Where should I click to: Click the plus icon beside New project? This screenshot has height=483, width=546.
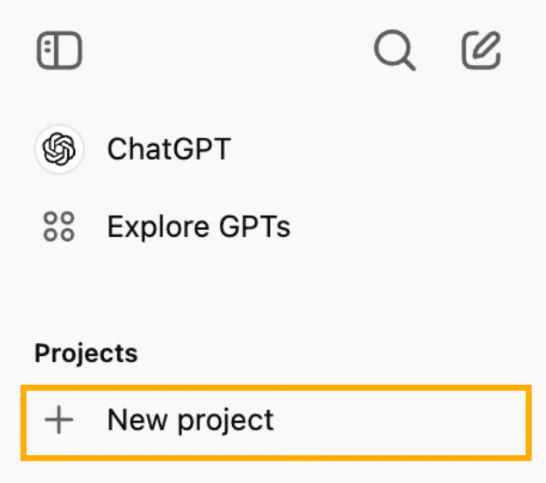click(x=59, y=420)
